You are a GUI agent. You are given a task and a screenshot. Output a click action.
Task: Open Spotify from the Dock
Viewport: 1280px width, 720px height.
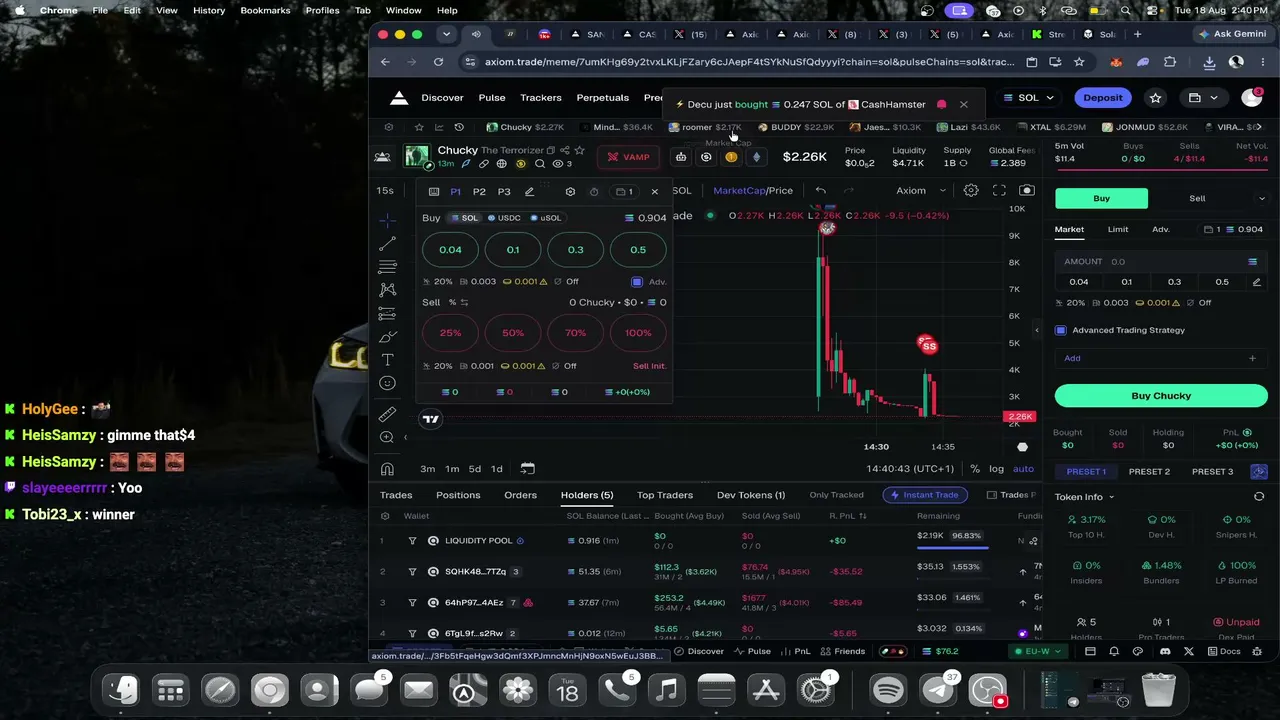coord(888,690)
